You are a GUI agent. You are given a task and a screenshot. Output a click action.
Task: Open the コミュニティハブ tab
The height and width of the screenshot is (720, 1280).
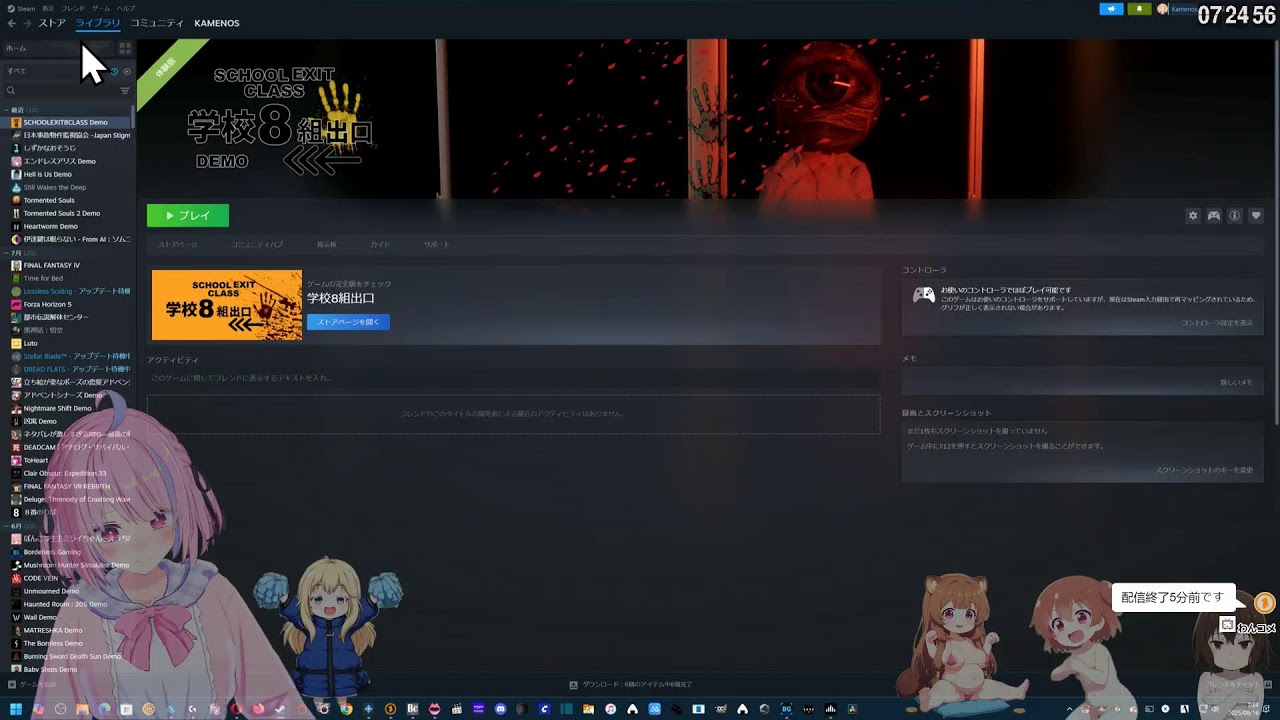pyautogui.click(x=257, y=244)
